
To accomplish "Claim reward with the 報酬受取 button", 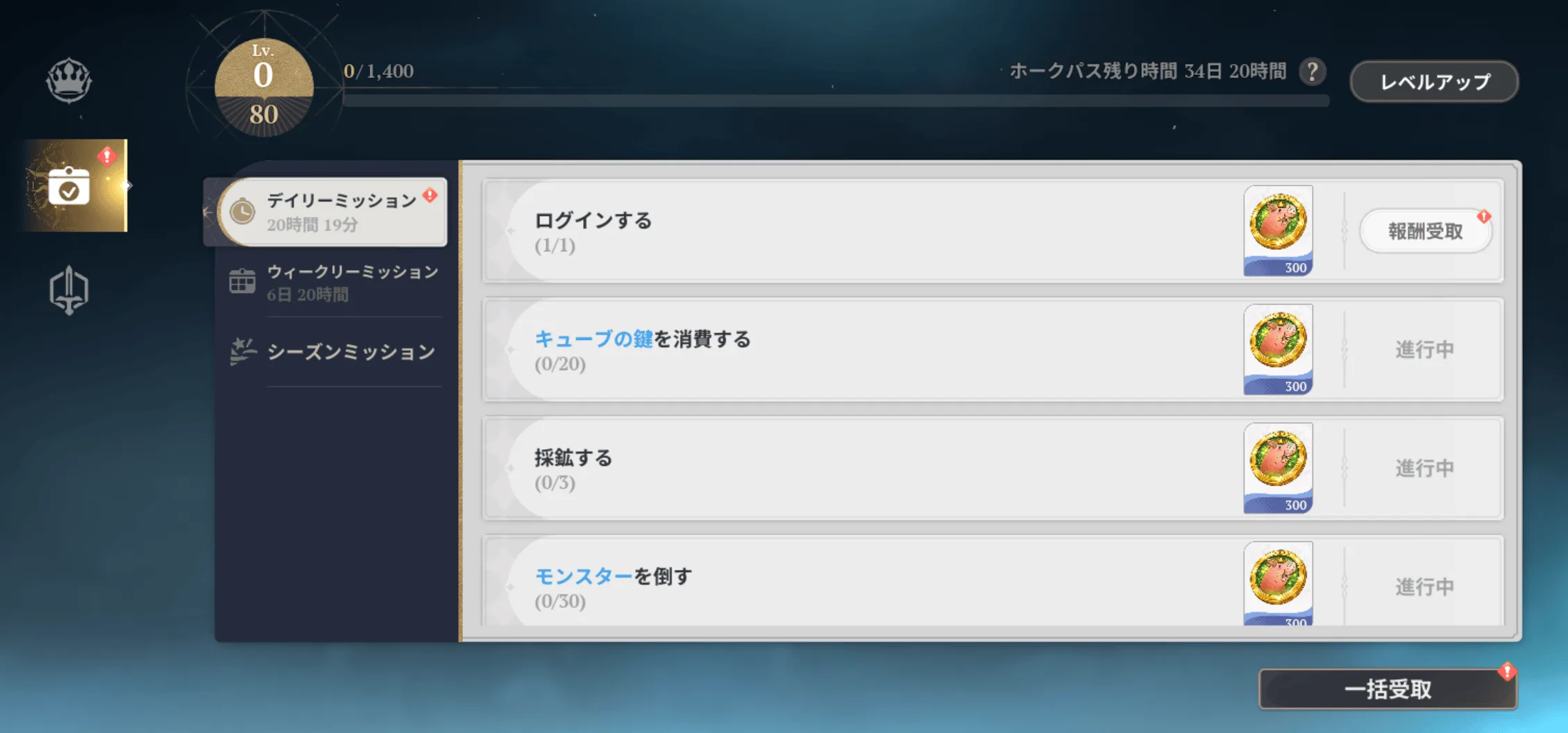I will pyautogui.click(x=1425, y=230).
